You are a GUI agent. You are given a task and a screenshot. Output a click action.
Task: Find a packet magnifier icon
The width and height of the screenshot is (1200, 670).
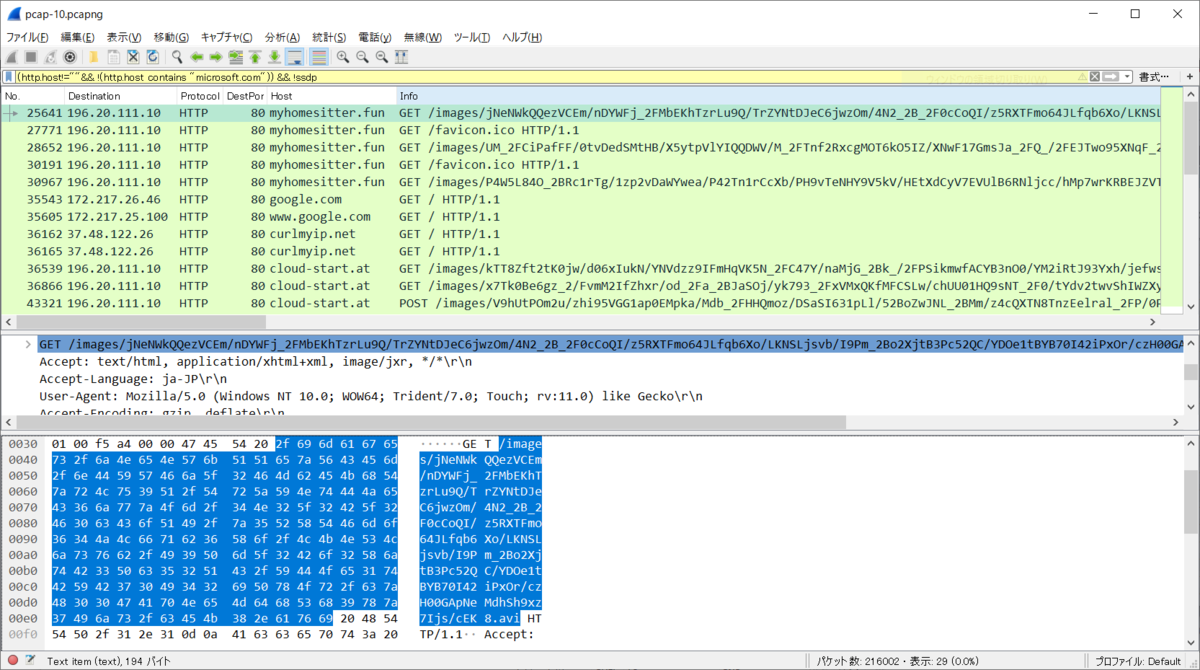pyautogui.click(x=177, y=57)
